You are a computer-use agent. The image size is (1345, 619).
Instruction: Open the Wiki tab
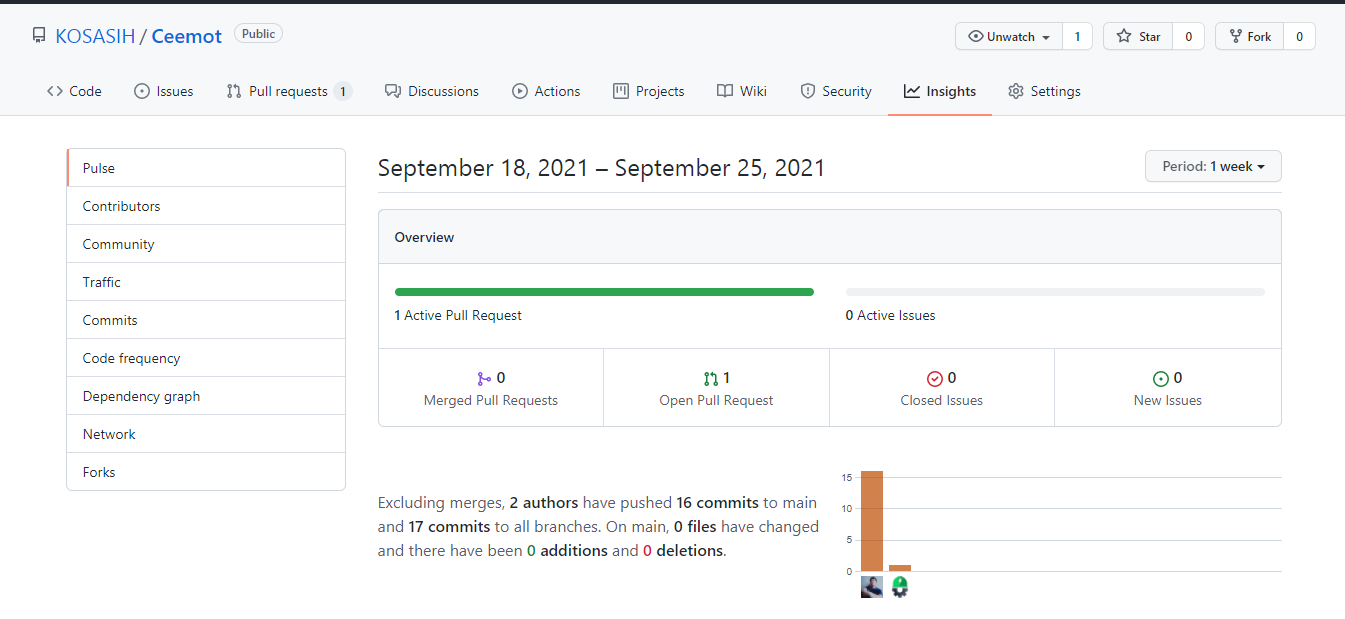(x=742, y=91)
